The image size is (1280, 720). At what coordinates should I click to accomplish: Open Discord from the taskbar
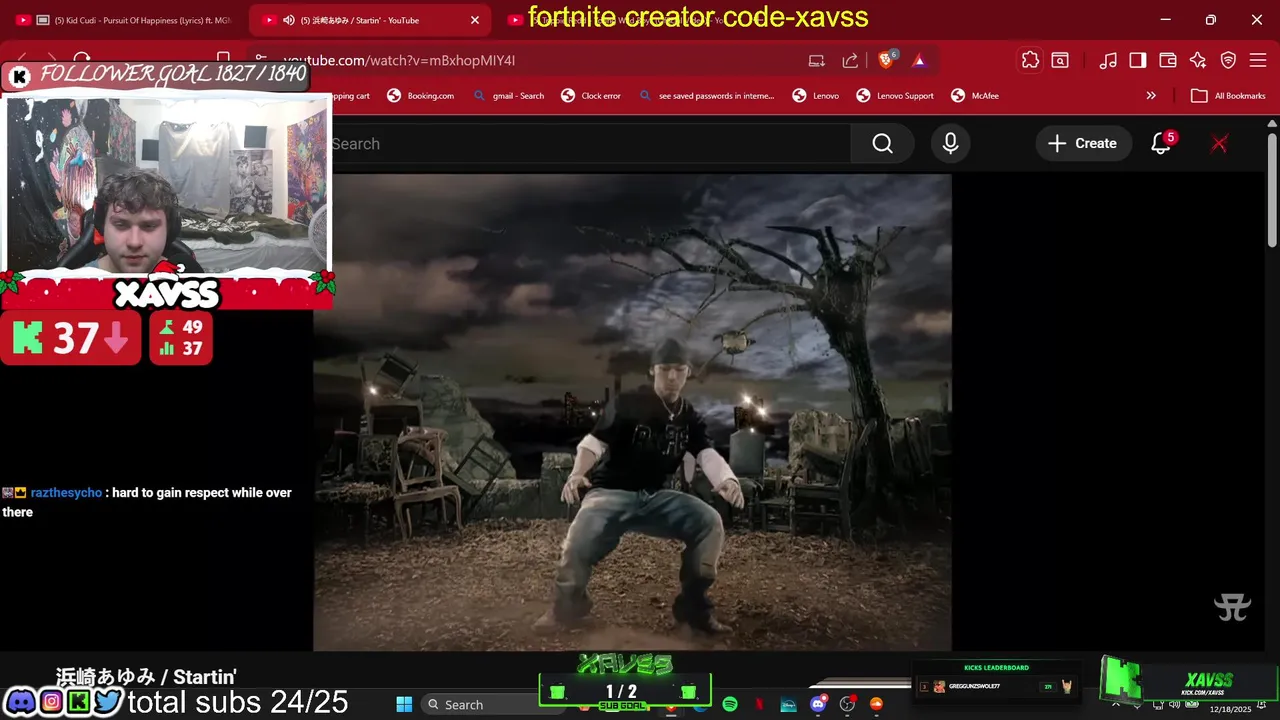click(x=818, y=705)
